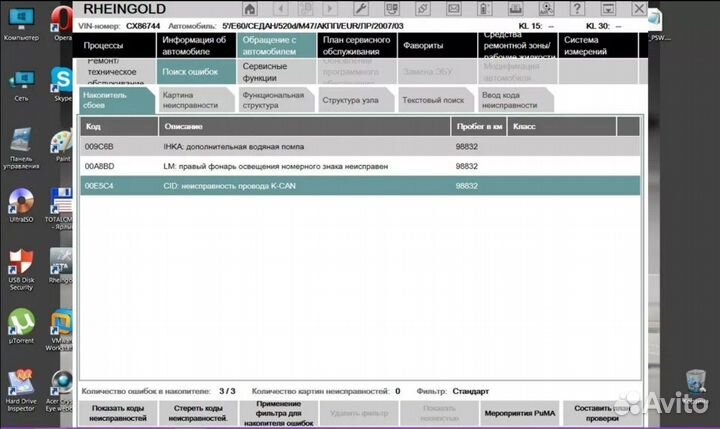The width and height of the screenshot is (720, 429).
Task: Open Hard Drive Inspector desktop icon
Action: (x=21, y=390)
